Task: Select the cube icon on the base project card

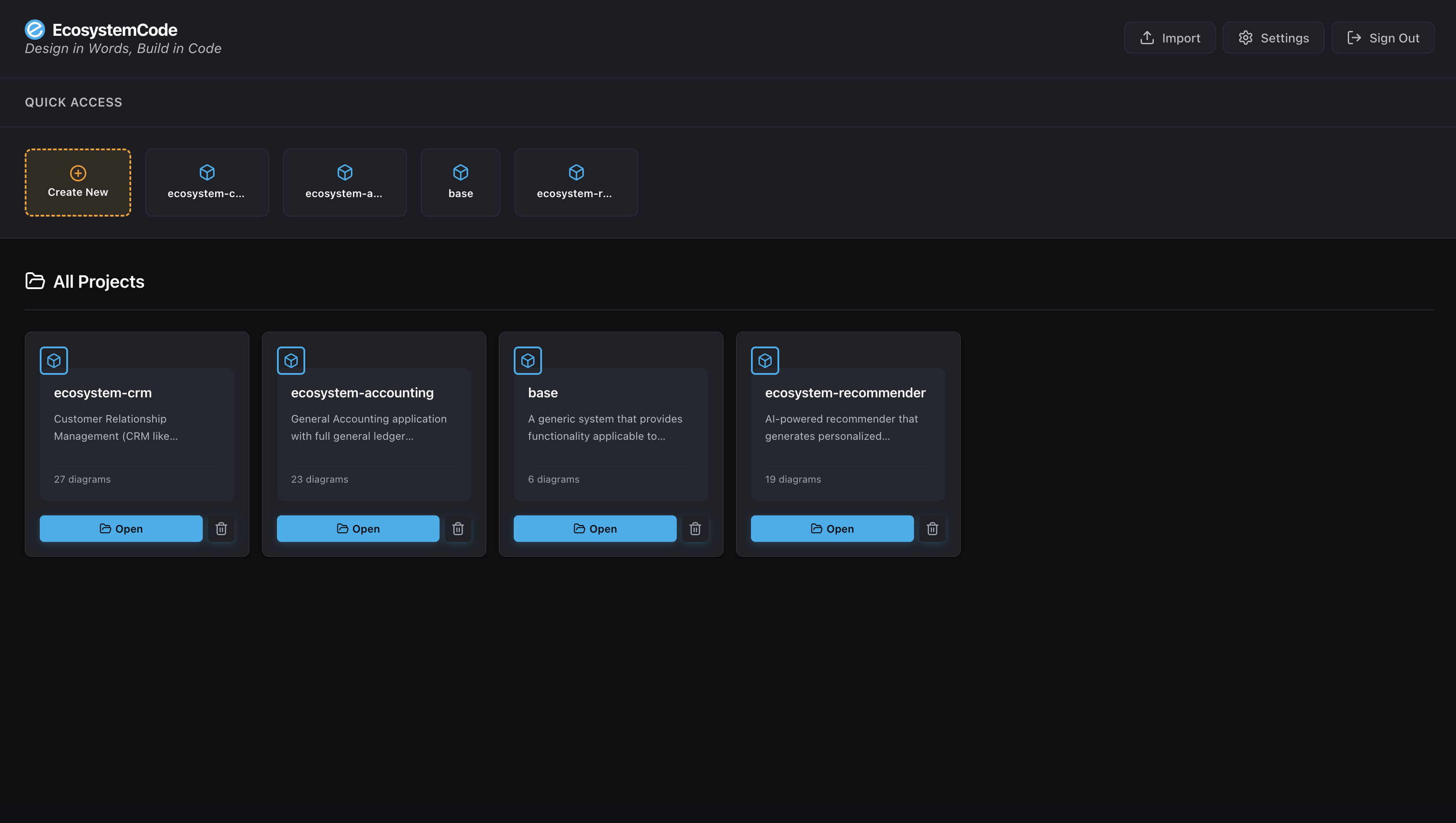Action: [x=527, y=360]
